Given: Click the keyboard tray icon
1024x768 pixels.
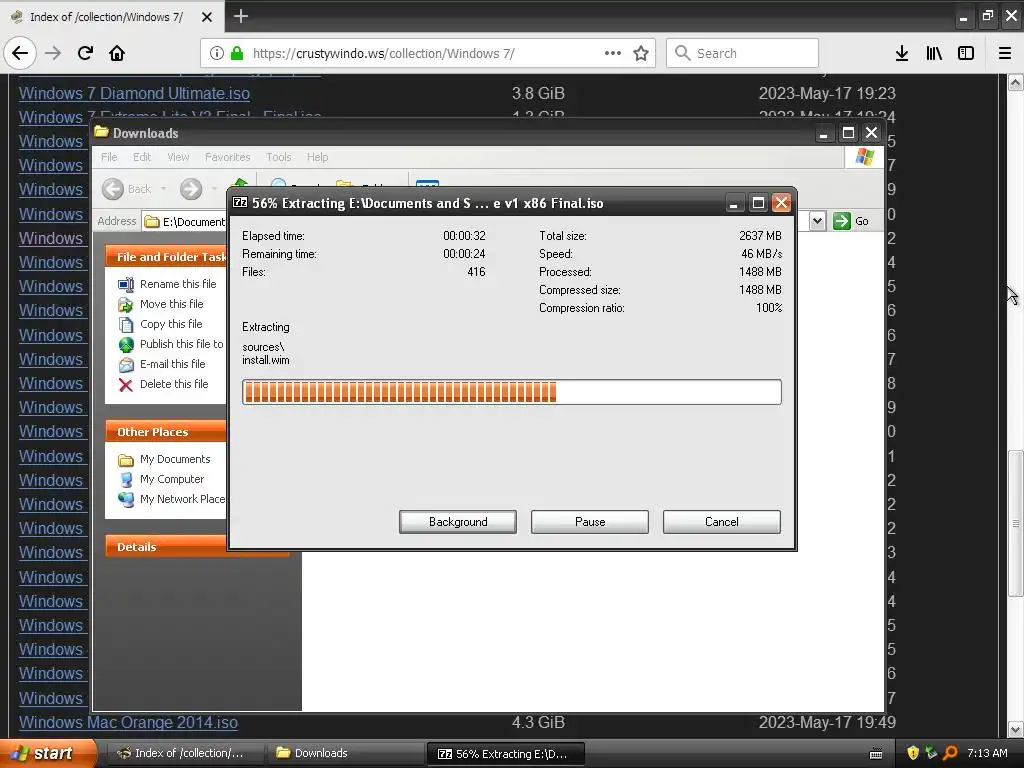Looking at the screenshot, I should pyautogui.click(x=876, y=754).
